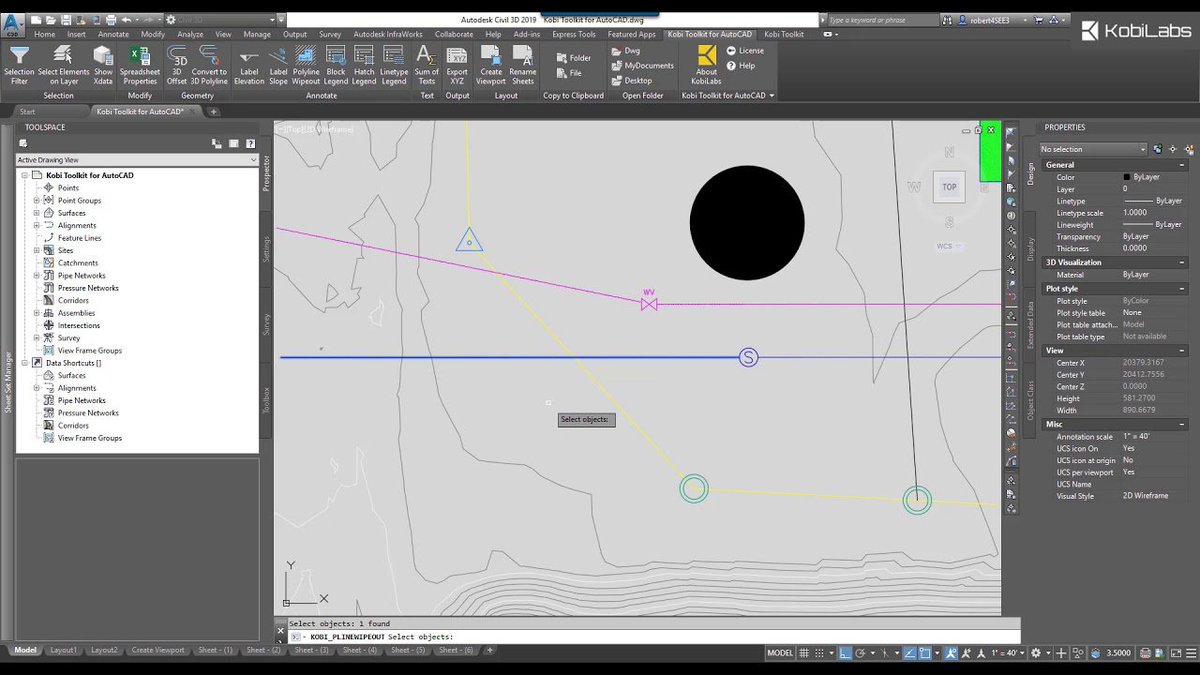Image resolution: width=1200 pixels, height=675 pixels.
Task: Toggle Ortho mode in status bar
Action: coord(846,652)
